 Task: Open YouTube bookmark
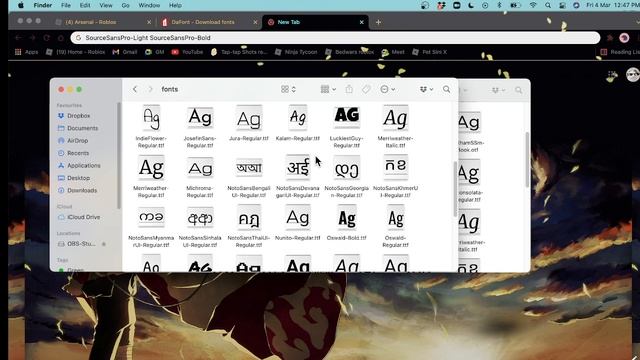187,52
